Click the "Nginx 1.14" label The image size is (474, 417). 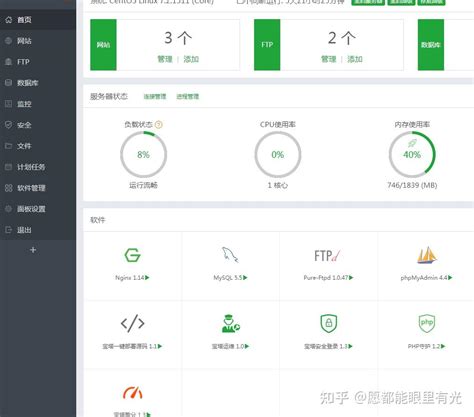(x=130, y=277)
